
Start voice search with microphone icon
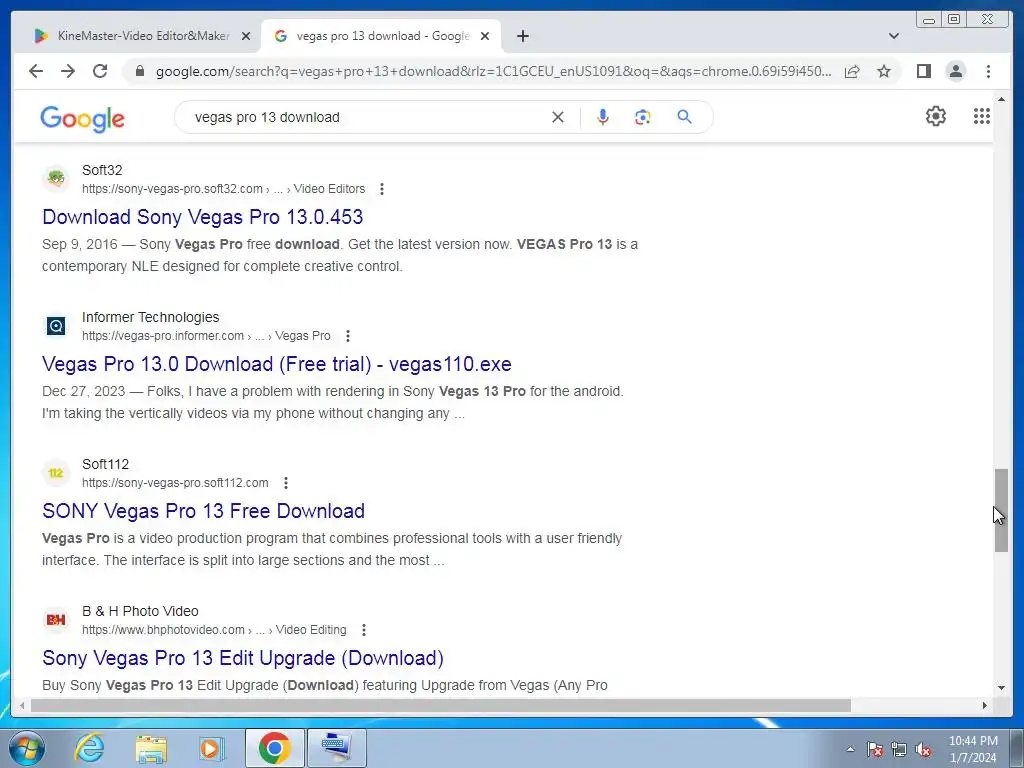[x=603, y=117]
